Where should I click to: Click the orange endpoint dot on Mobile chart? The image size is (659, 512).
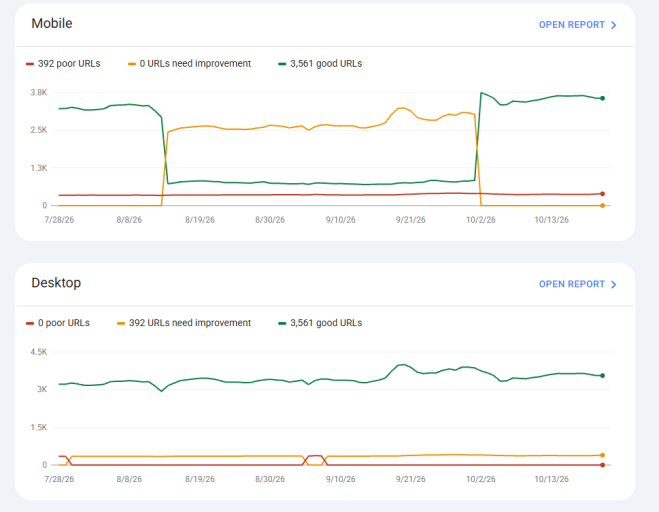[x=602, y=206]
